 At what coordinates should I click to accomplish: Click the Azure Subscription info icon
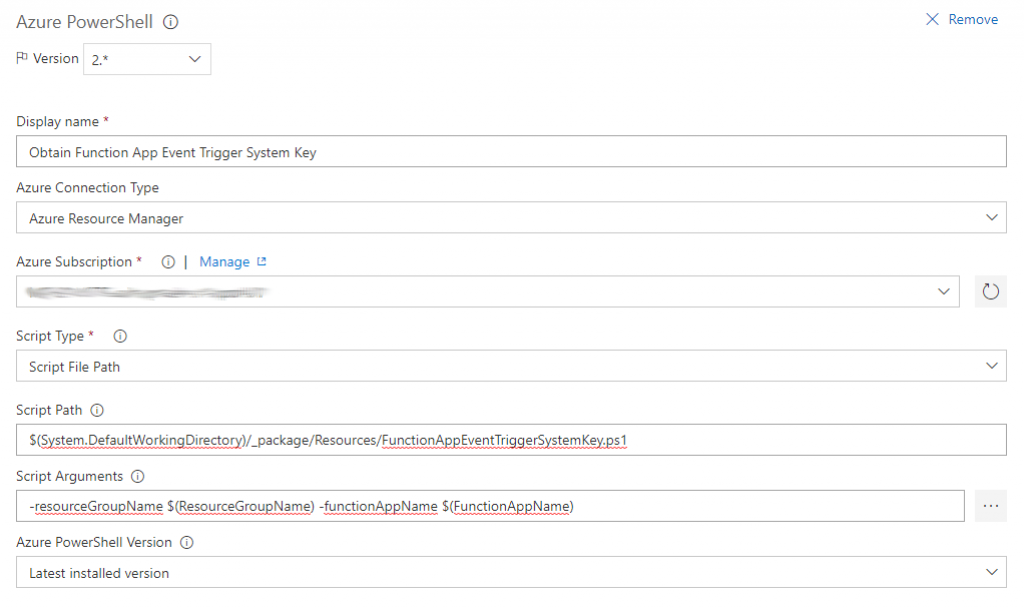[168, 262]
